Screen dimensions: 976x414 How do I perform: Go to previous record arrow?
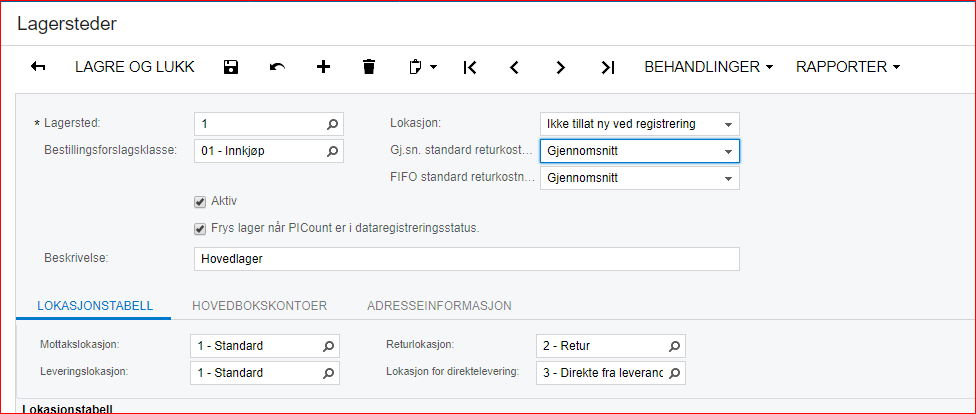click(x=515, y=67)
